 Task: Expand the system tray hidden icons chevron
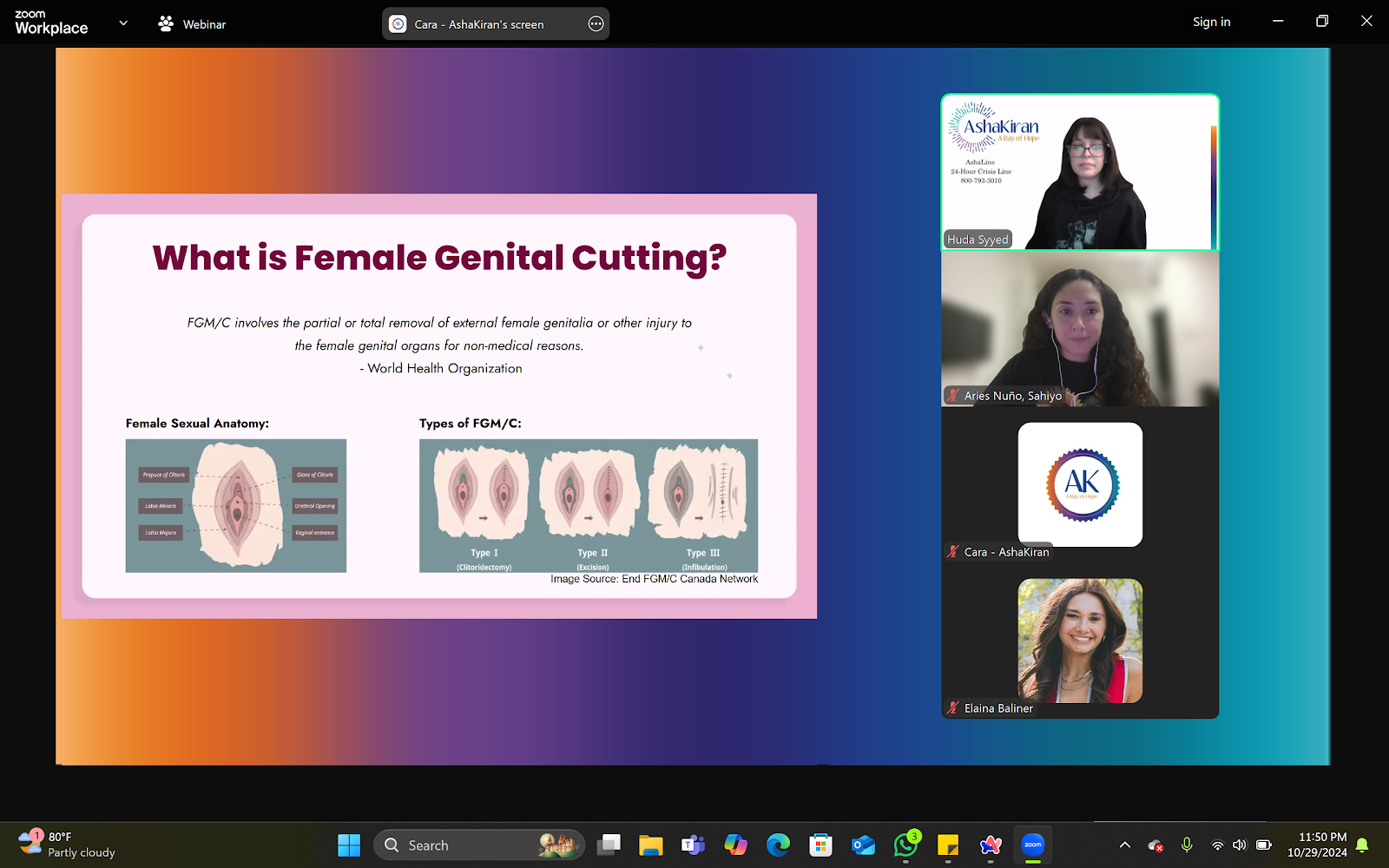pyautogui.click(x=1124, y=845)
